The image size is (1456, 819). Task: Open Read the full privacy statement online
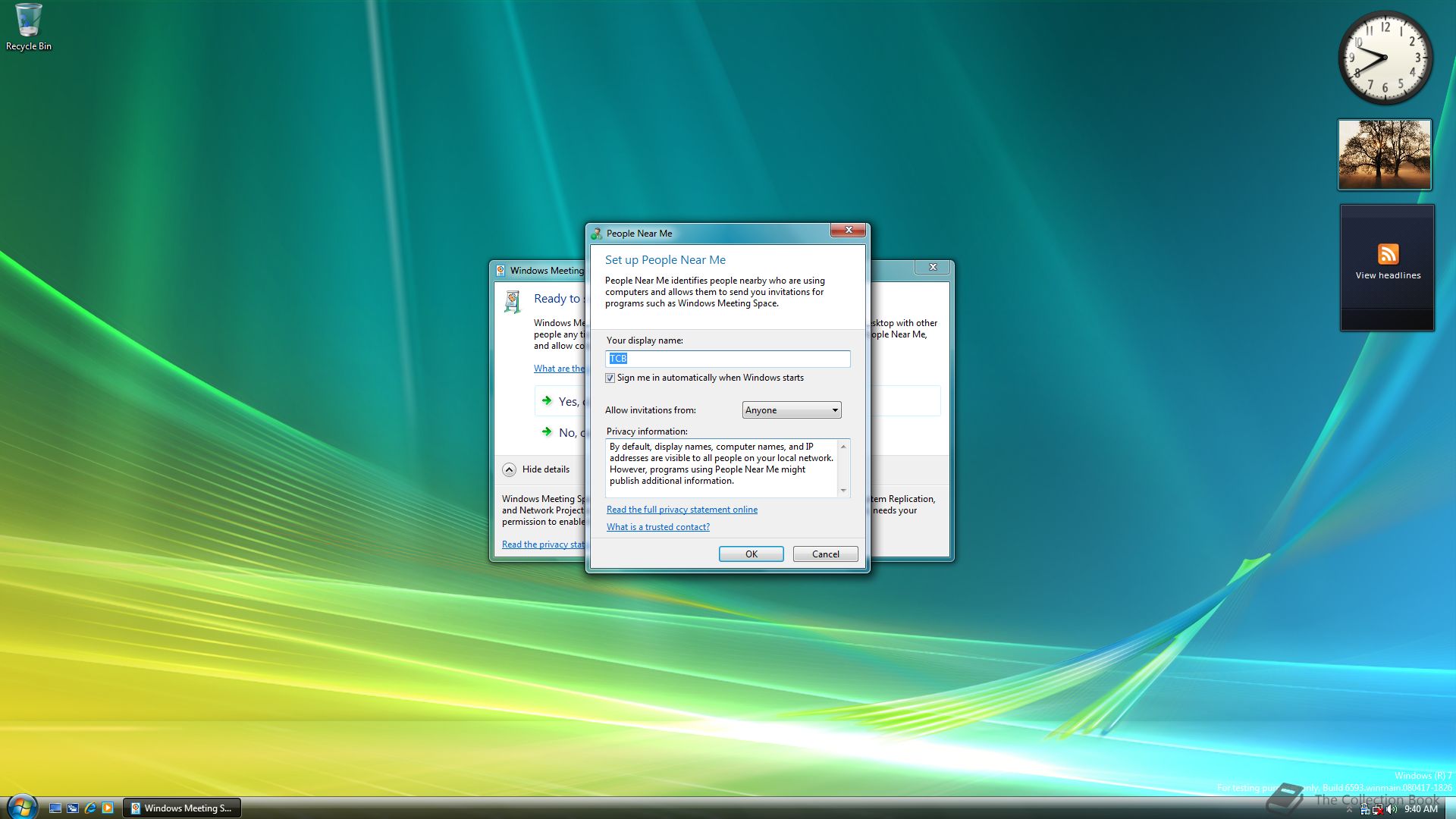click(682, 510)
